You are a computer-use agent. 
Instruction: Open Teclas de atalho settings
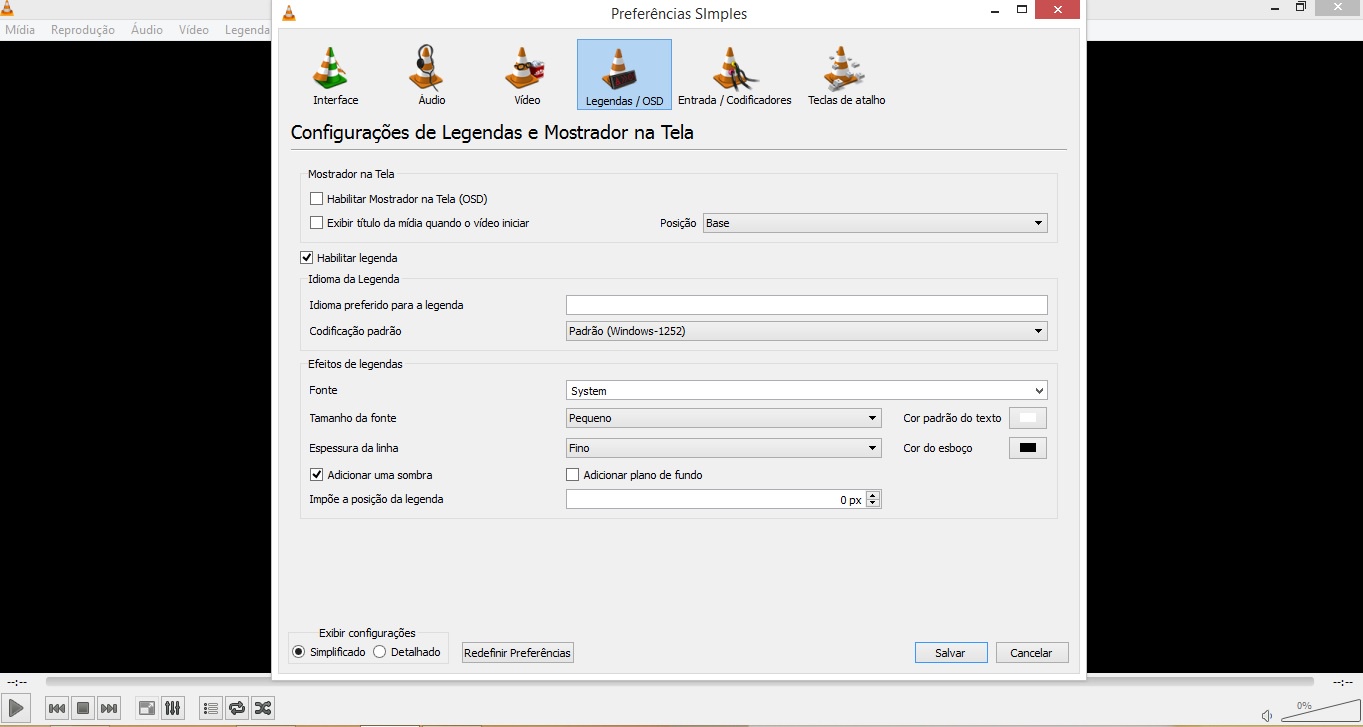846,76
